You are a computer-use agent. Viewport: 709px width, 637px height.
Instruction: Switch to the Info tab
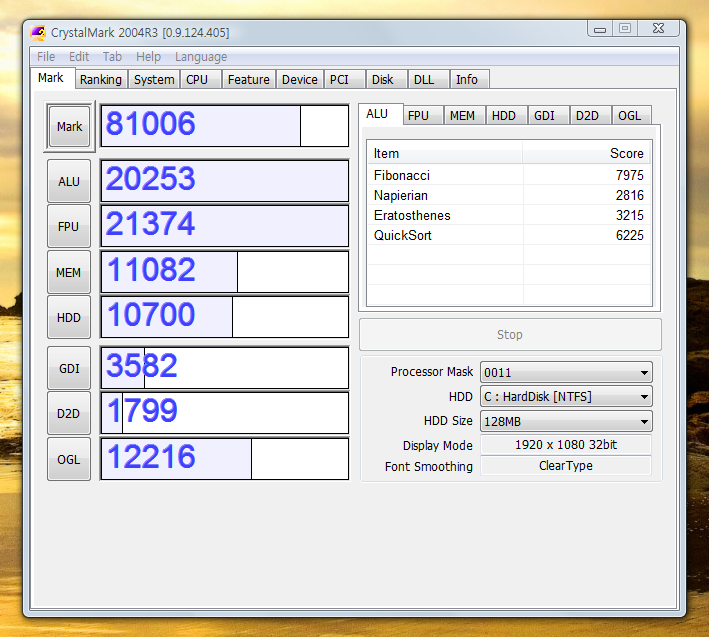(469, 80)
